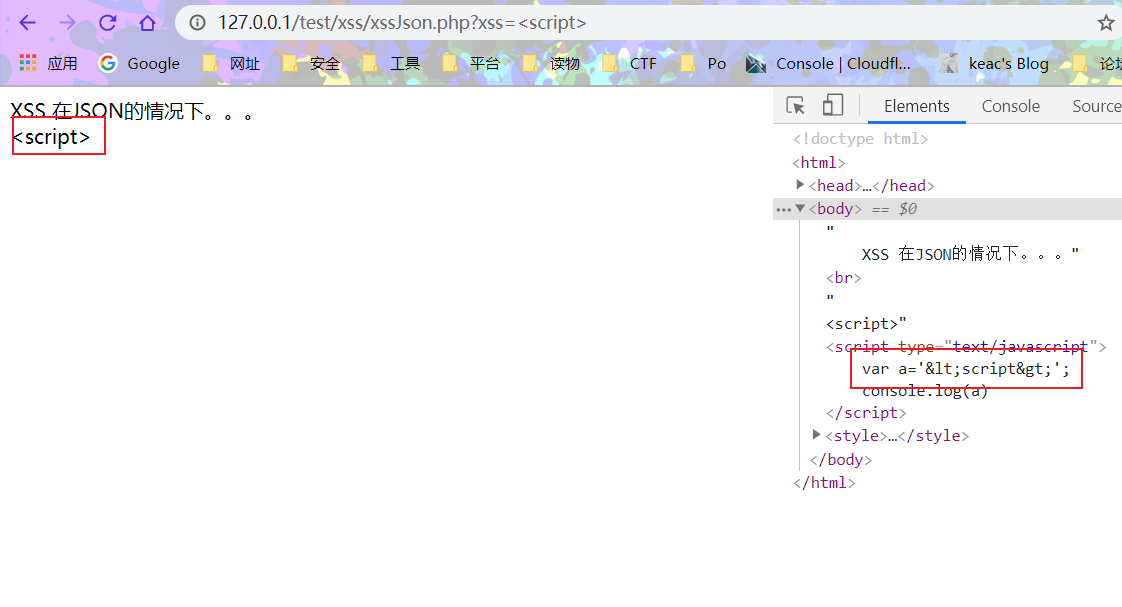Open the browser home page icon
Viewport: 1122px width, 607px height.
(147, 23)
